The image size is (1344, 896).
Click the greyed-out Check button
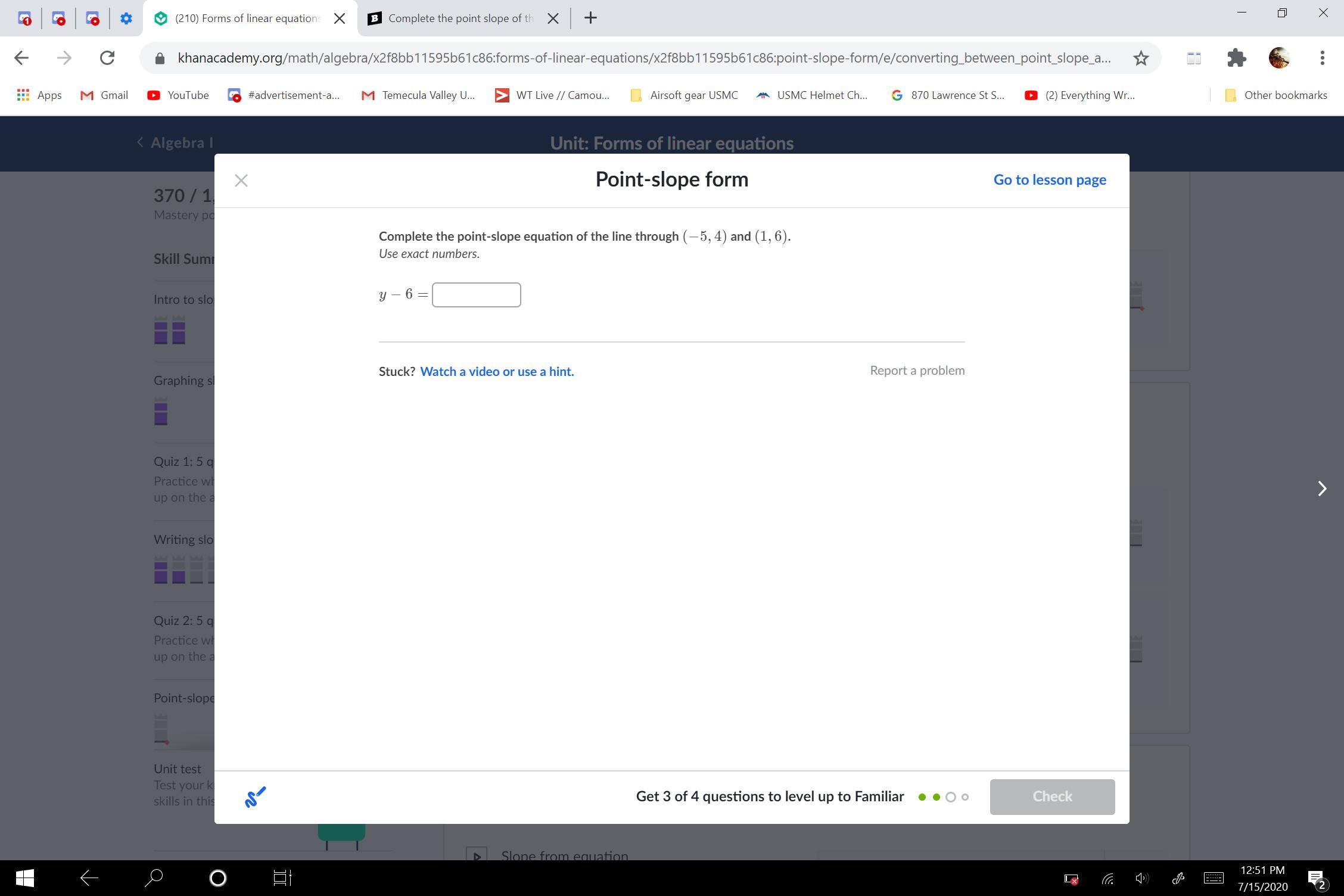(1051, 797)
